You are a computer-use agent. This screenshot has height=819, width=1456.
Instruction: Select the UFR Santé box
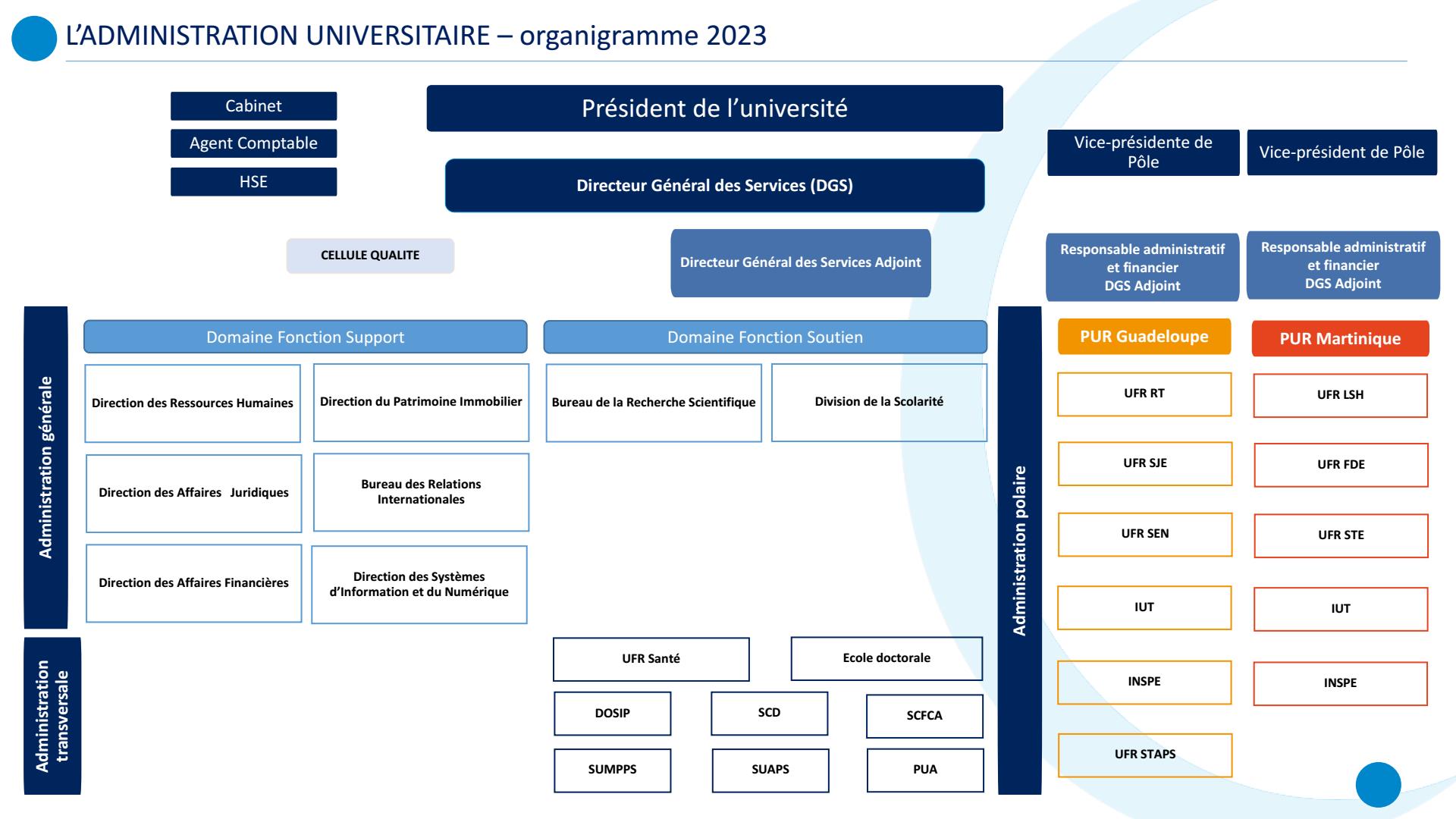coord(651,659)
